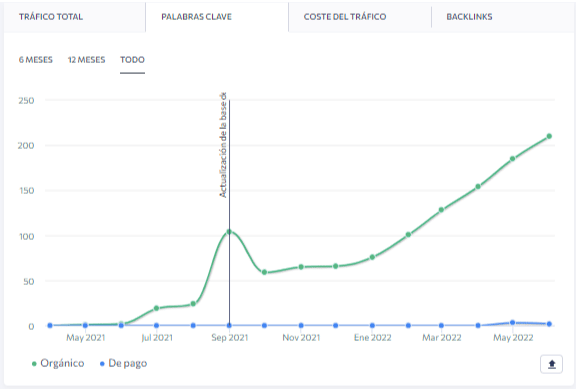This screenshot has width=576, height=389.
Task: Click the 250 y-axis value
Action: click(26, 100)
